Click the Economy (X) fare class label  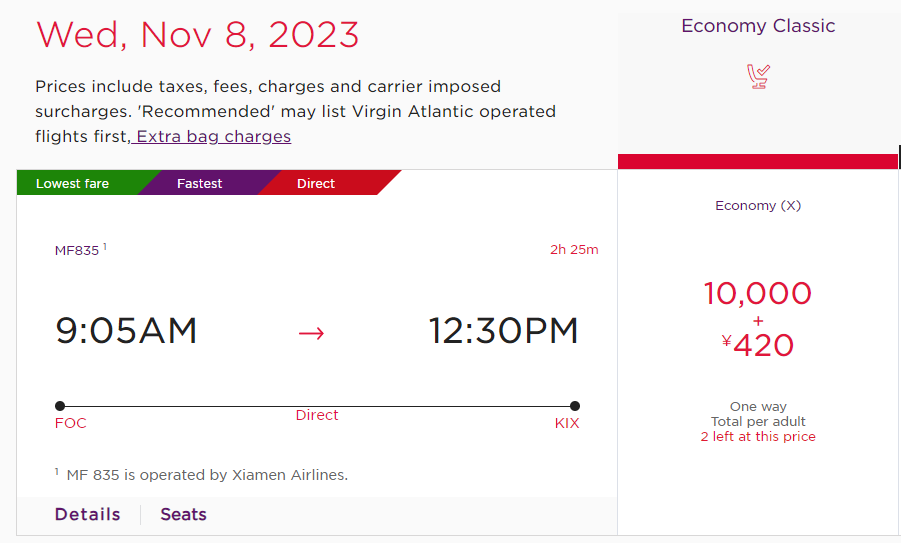click(758, 206)
